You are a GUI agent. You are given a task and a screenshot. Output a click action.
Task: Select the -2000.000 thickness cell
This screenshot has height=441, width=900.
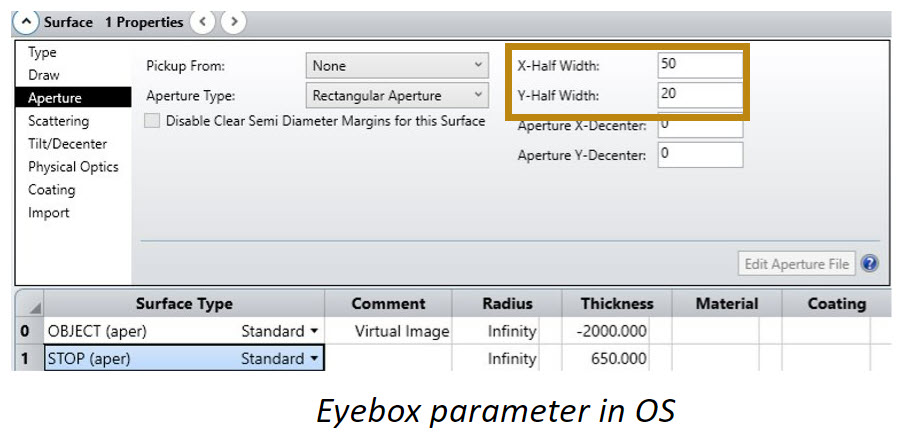pyautogui.click(x=606, y=331)
